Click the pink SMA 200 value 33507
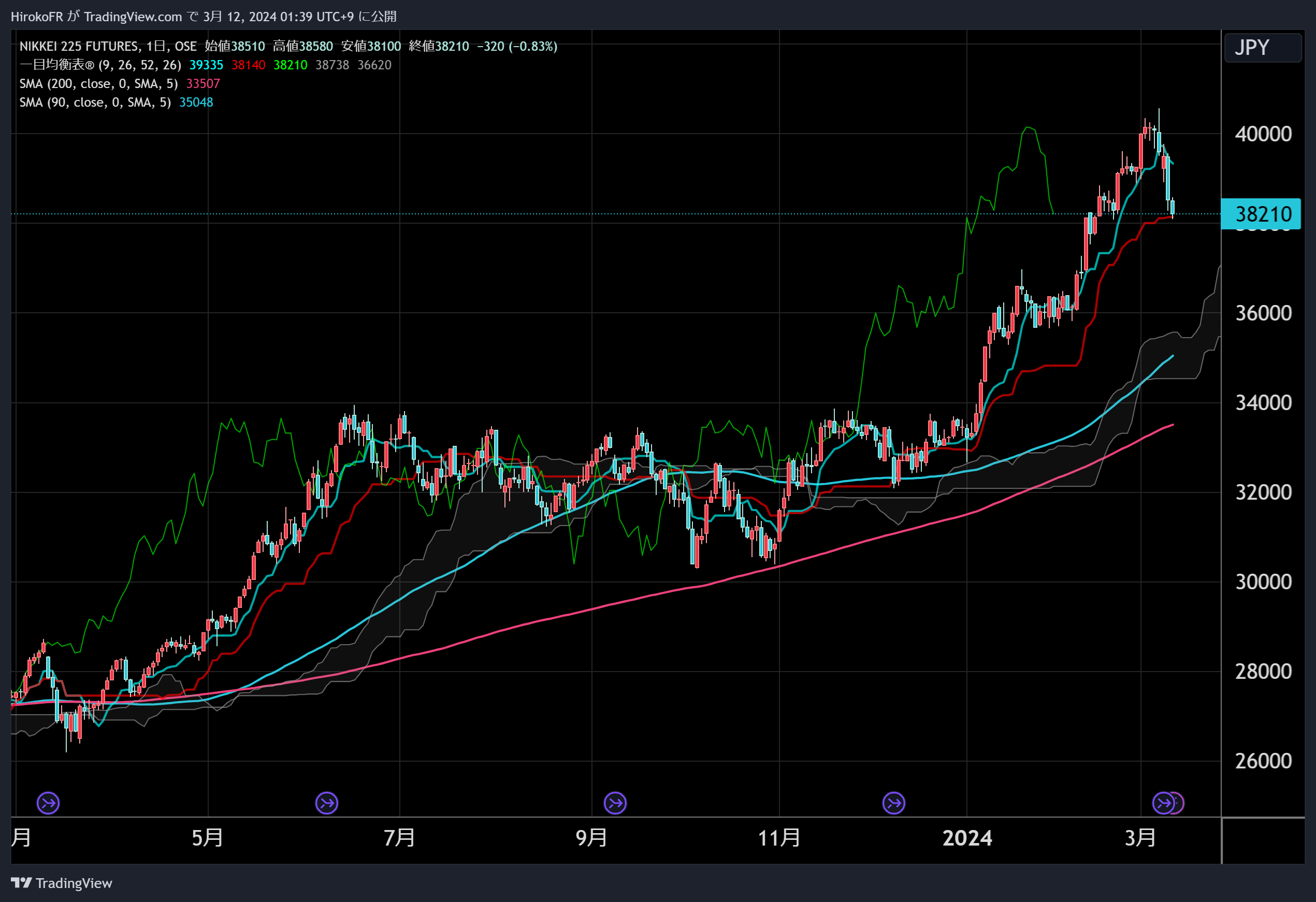Screen dimensions: 1316x902 pyautogui.click(x=203, y=84)
